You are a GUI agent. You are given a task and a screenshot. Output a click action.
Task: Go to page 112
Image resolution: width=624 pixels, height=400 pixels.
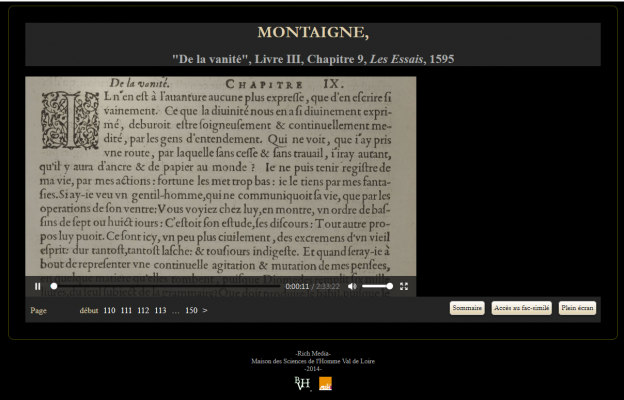pyautogui.click(x=143, y=310)
